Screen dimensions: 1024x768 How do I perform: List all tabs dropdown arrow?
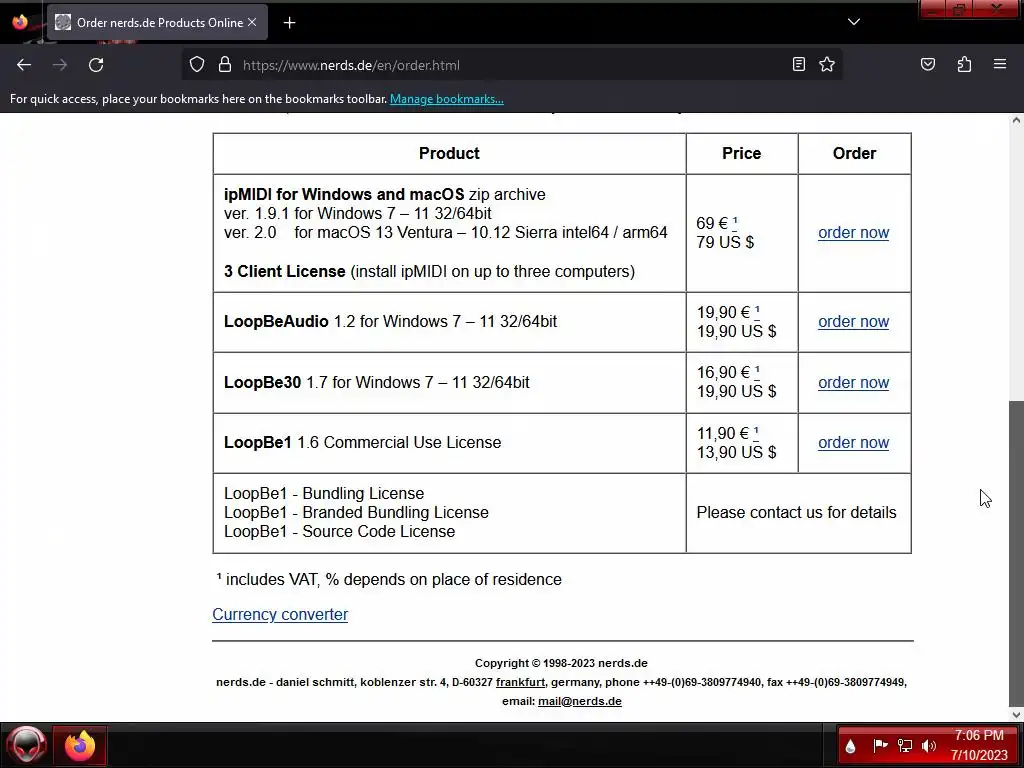[854, 22]
